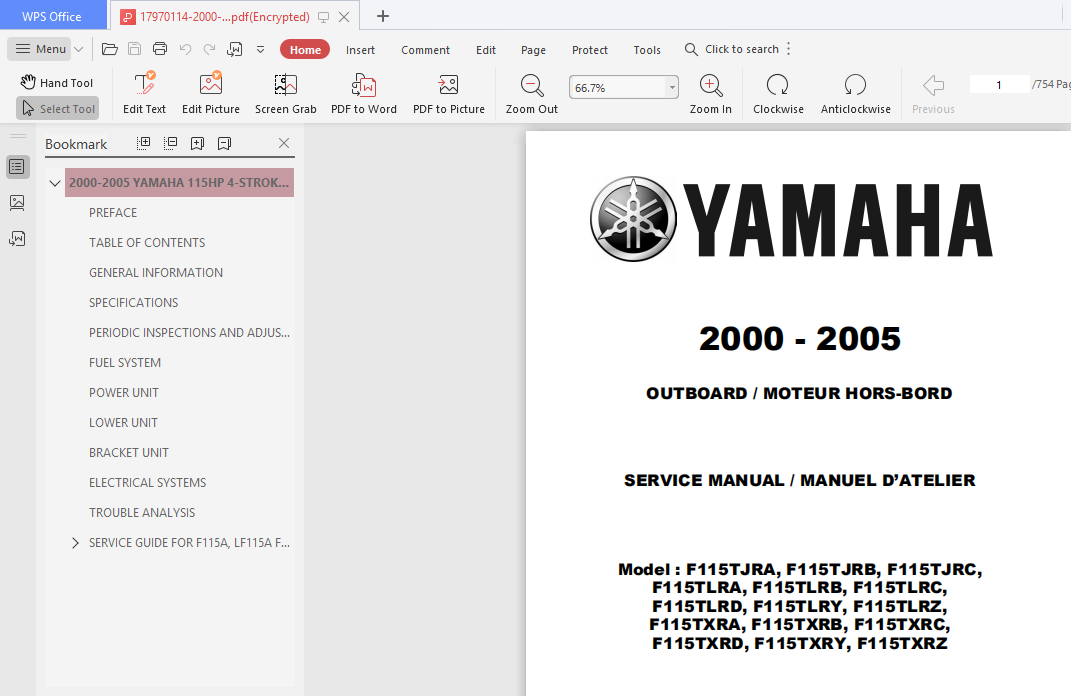Viewport: 1071px width, 696px height.
Task: Select the 17970114-2000 PDF document tab
Action: click(224, 17)
